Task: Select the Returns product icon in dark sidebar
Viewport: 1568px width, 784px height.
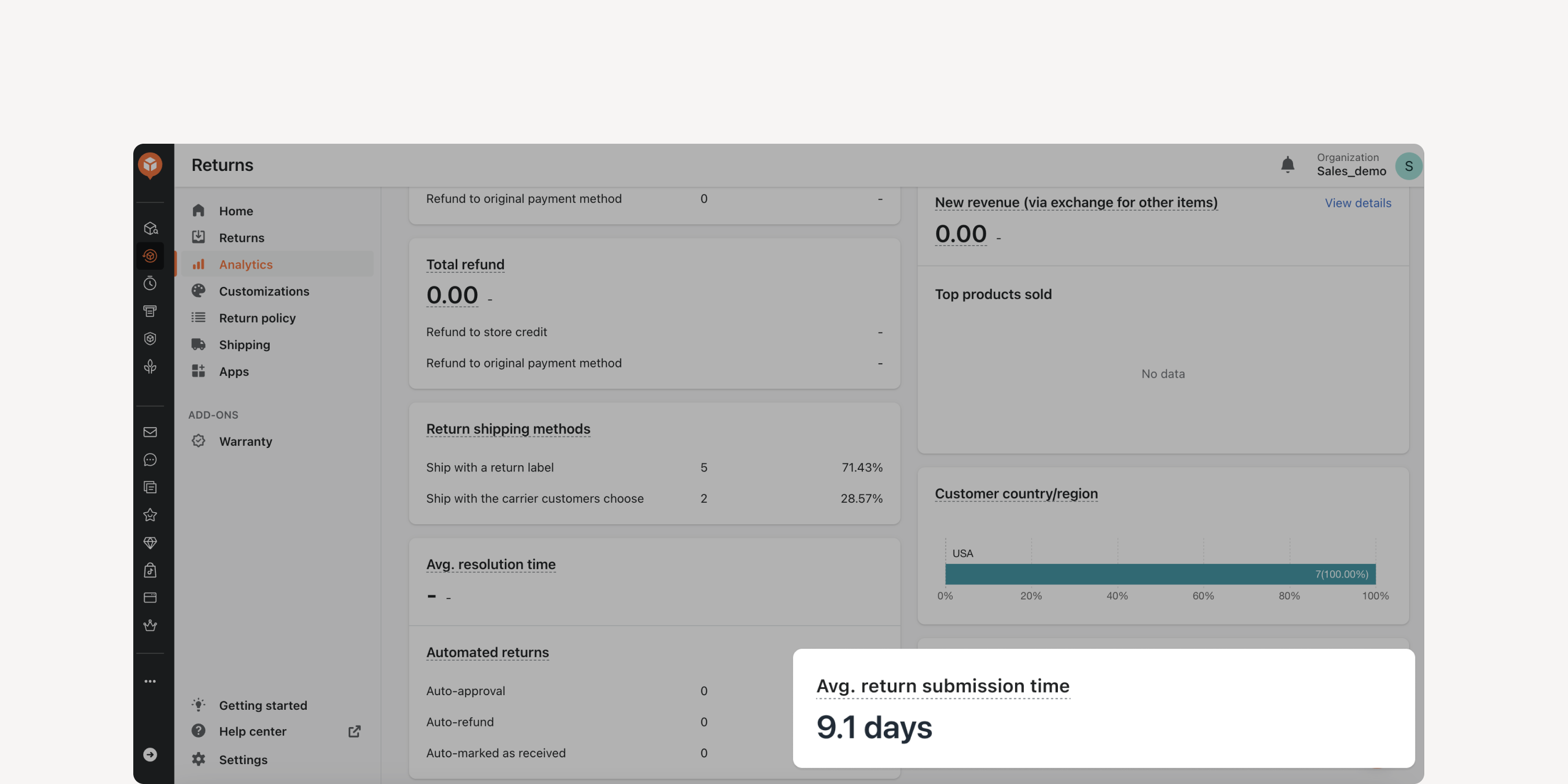Action: [149, 256]
